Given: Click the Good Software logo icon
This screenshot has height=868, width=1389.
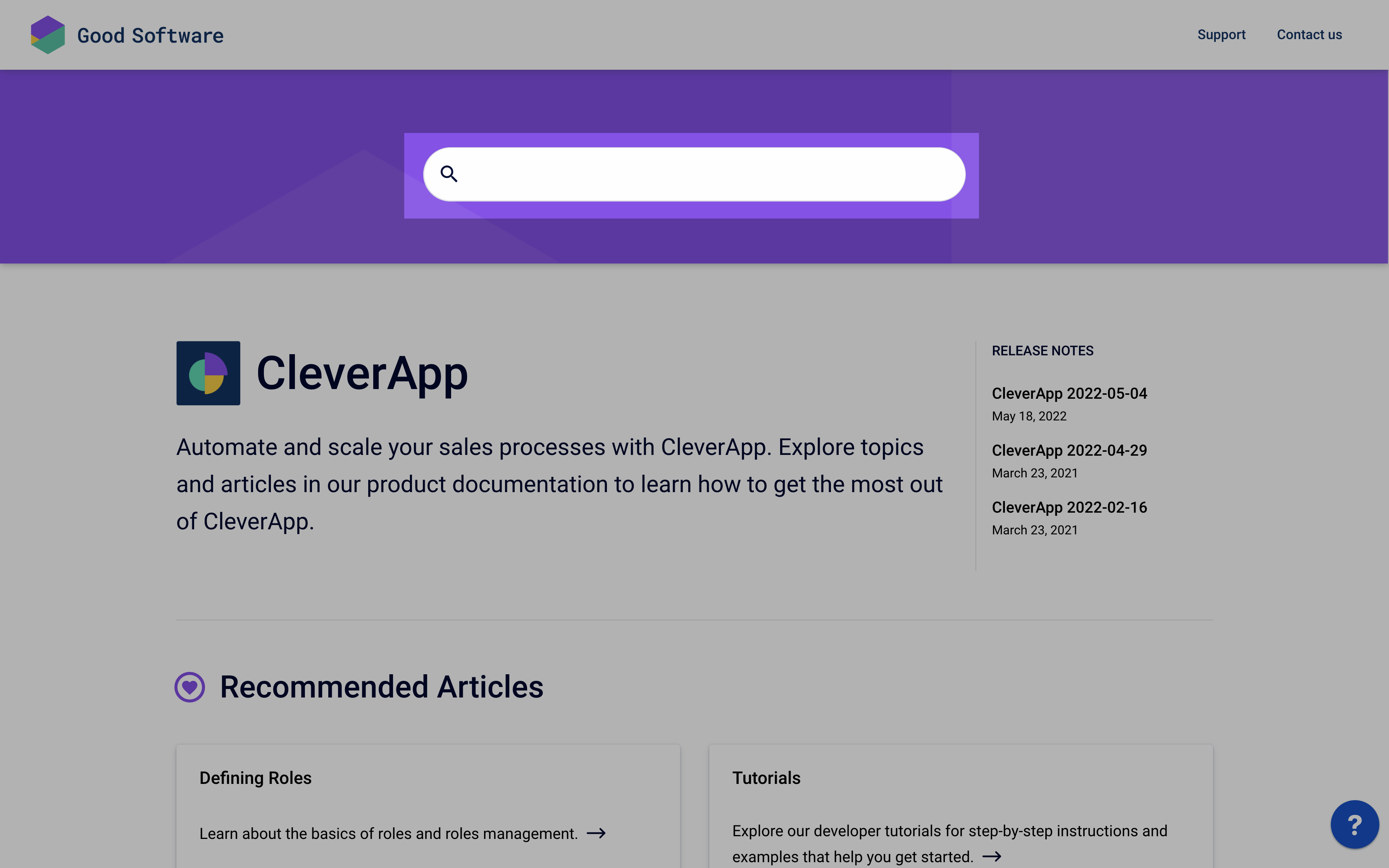Looking at the screenshot, I should 47,35.
